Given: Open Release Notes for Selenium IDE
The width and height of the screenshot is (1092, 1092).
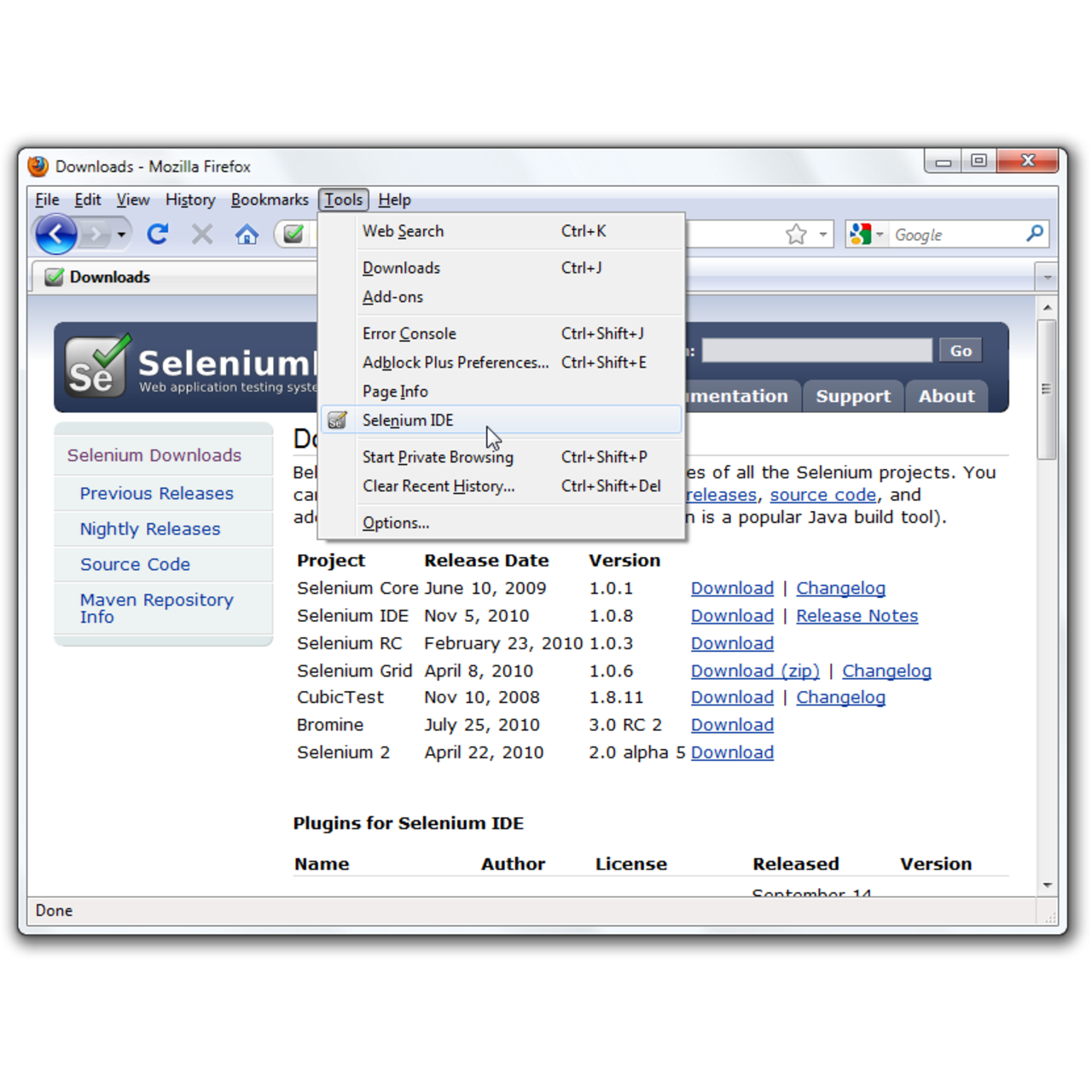Looking at the screenshot, I should tap(857, 615).
